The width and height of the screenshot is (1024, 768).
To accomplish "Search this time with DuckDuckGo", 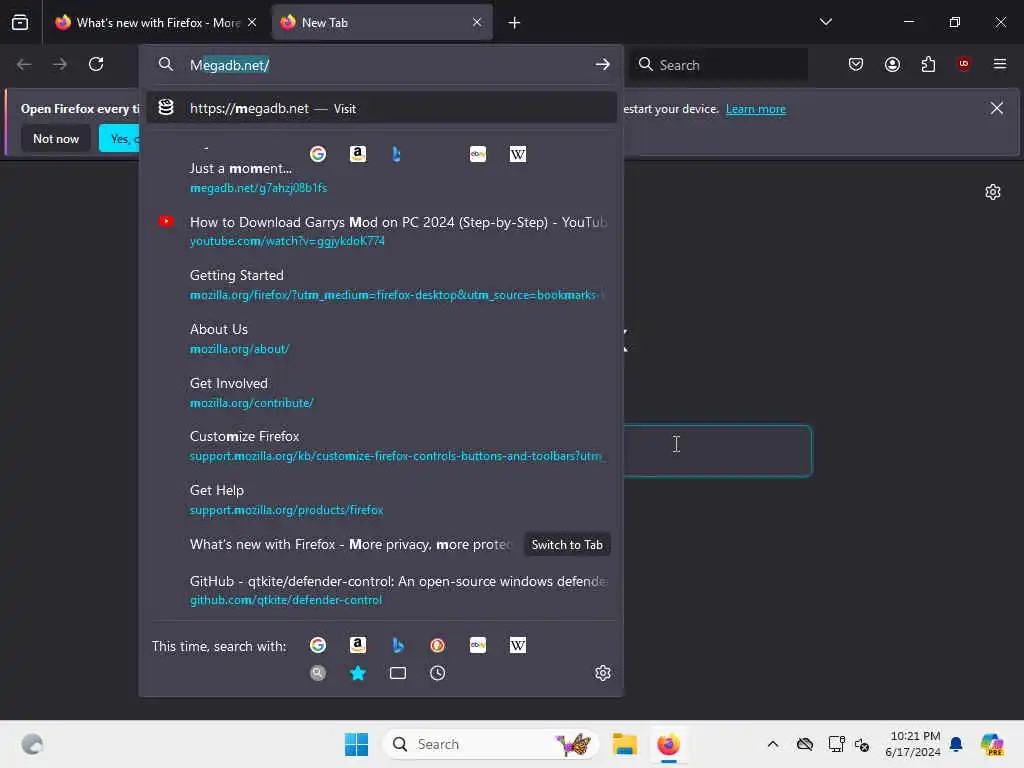I will point(438,645).
